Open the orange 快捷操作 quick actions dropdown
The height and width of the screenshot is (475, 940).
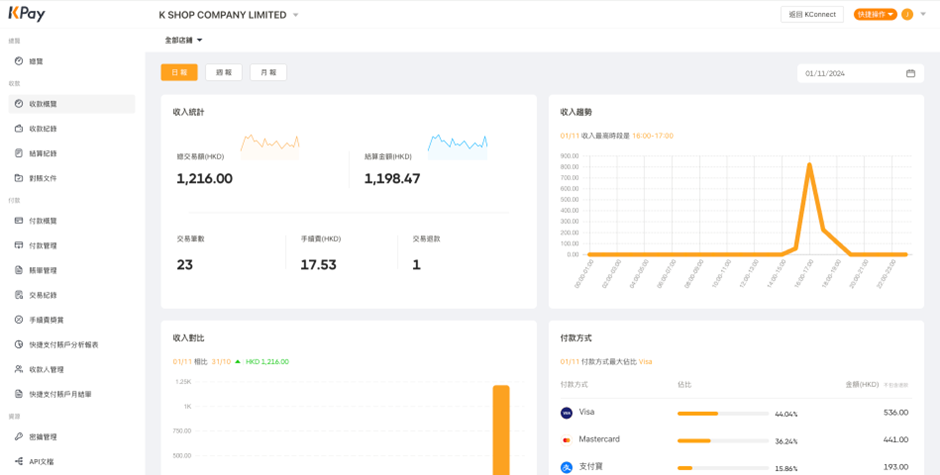[875, 14]
